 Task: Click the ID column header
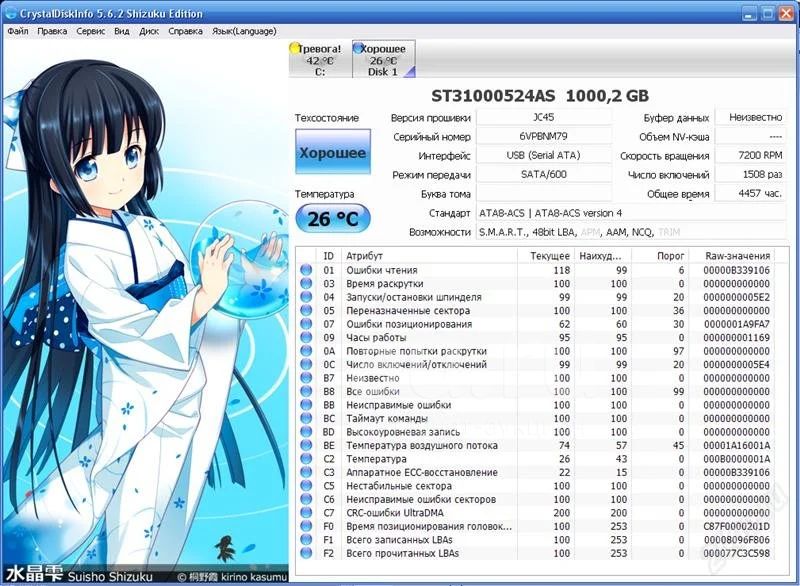coord(329,256)
